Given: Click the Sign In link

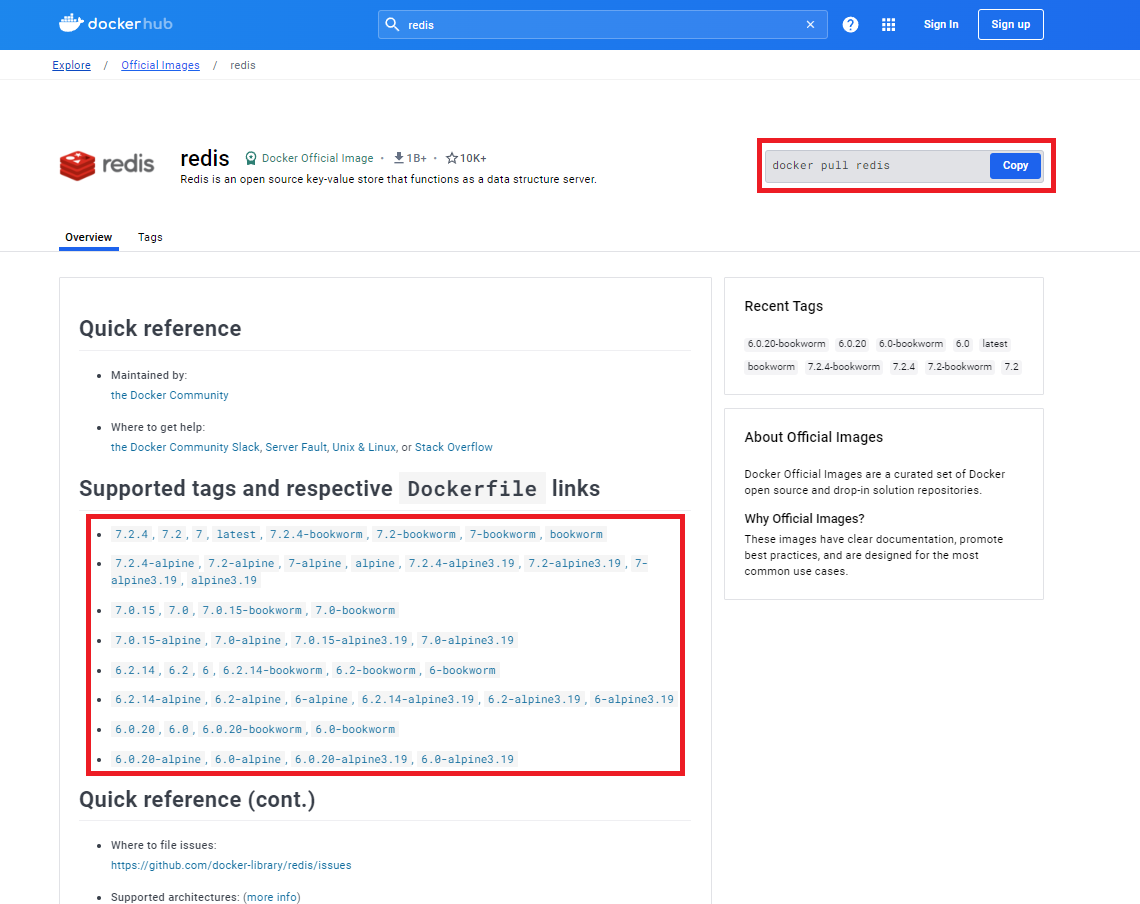Looking at the screenshot, I should pyautogui.click(x=941, y=24).
